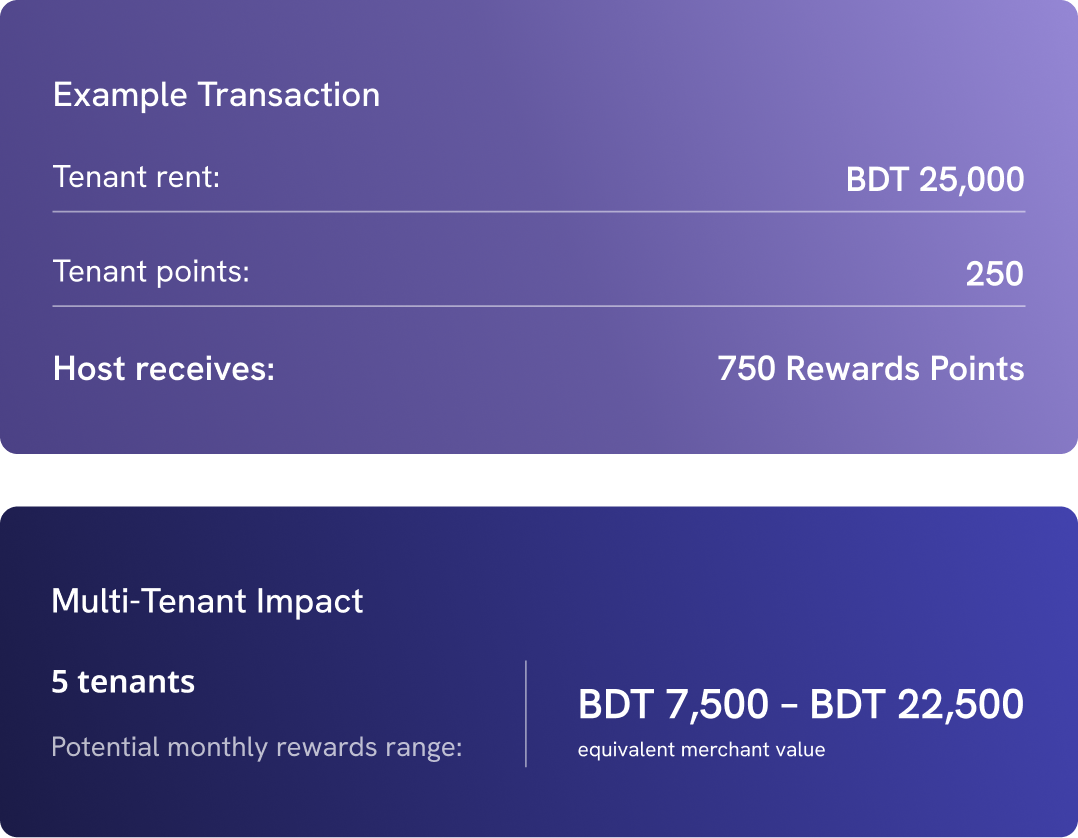
Task: Click the word Transaction in the top heading
Action: (x=289, y=95)
